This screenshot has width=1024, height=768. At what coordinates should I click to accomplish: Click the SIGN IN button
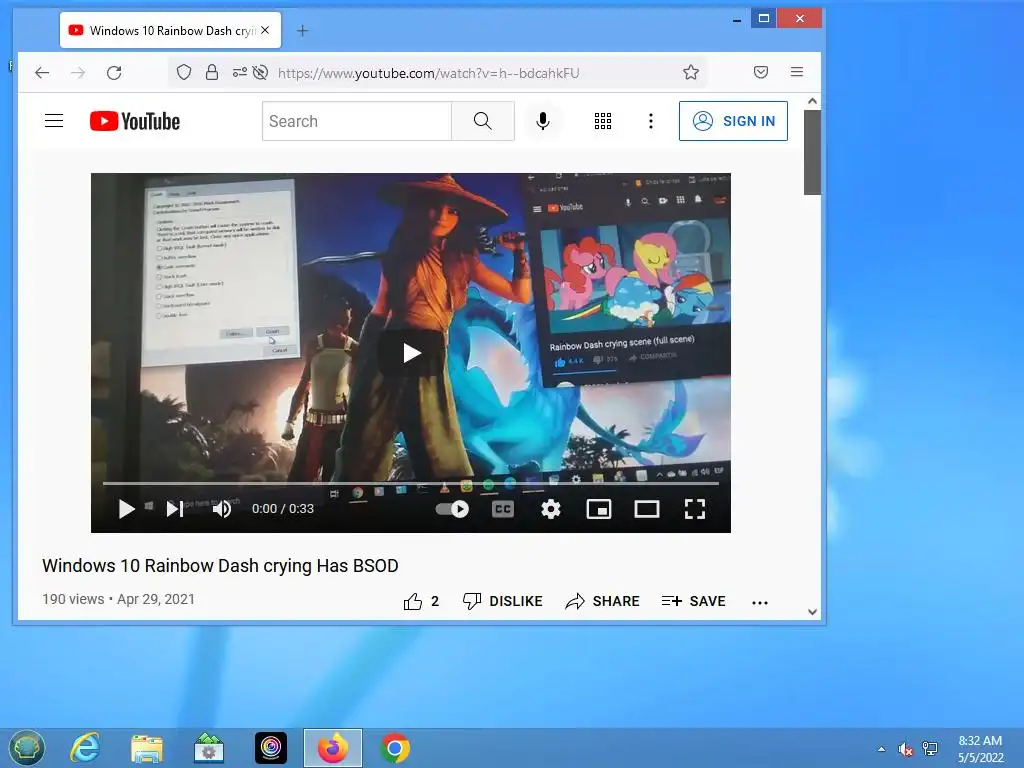click(733, 121)
